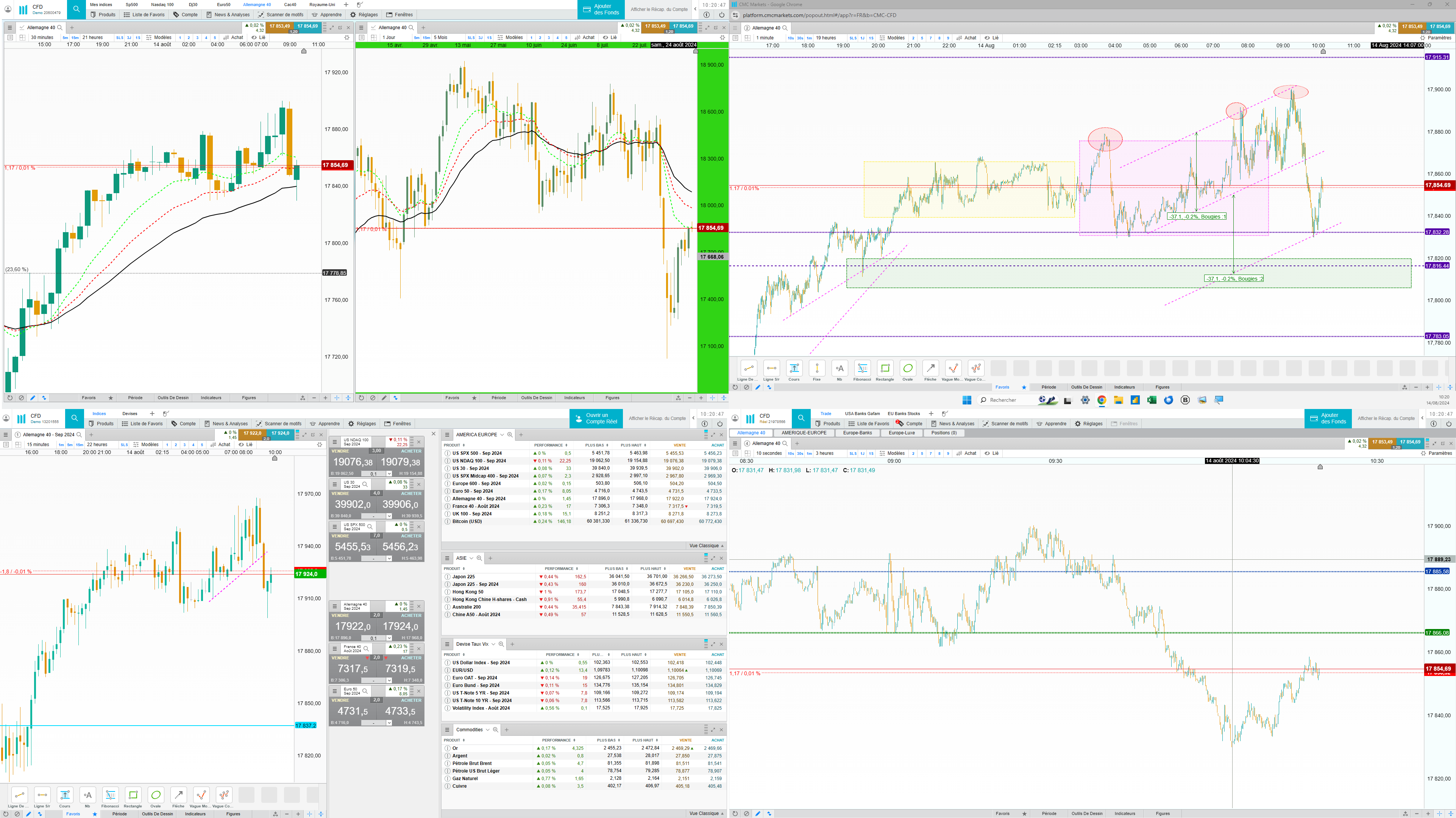Select the Fibonacci tool in the 1 minute chart toolbar

pos(862,368)
